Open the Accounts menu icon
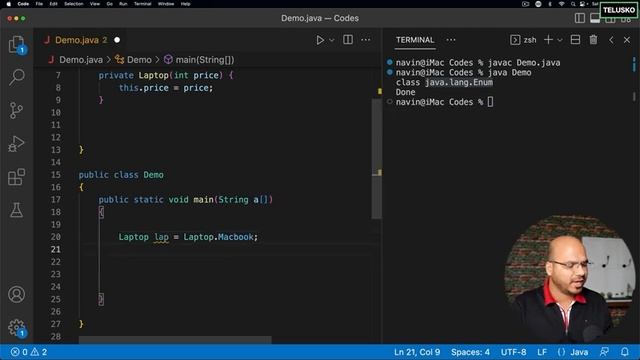640x360 pixels. (16, 294)
